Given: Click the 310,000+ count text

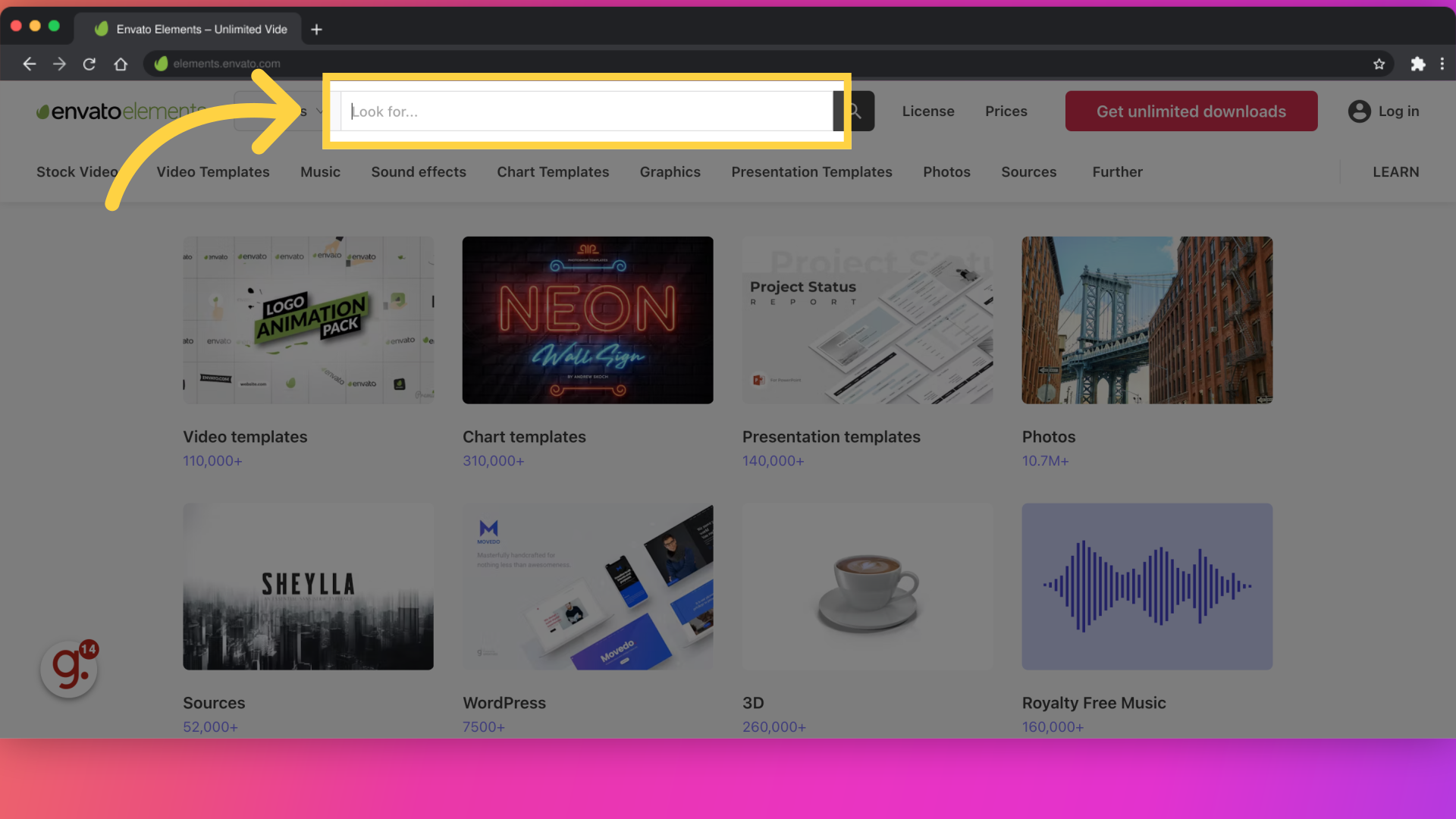Looking at the screenshot, I should pos(493,461).
